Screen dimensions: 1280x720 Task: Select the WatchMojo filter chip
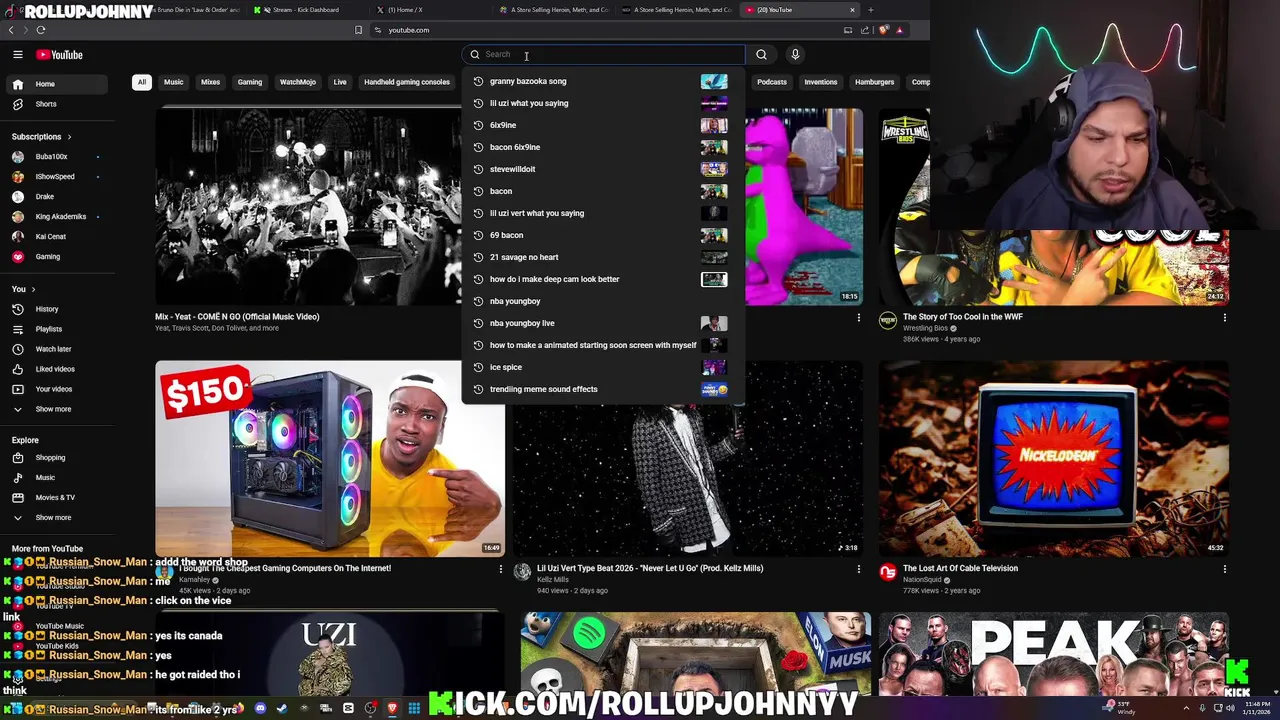[x=298, y=82]
